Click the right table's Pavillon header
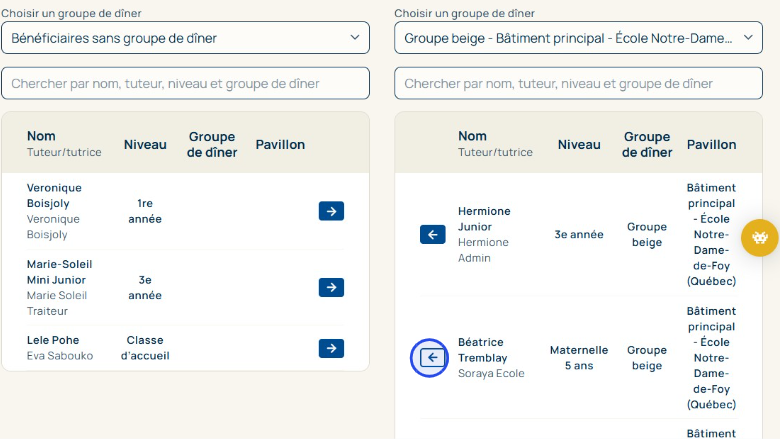This screenshot has width=780, height=439. click(x=711, y=145)
